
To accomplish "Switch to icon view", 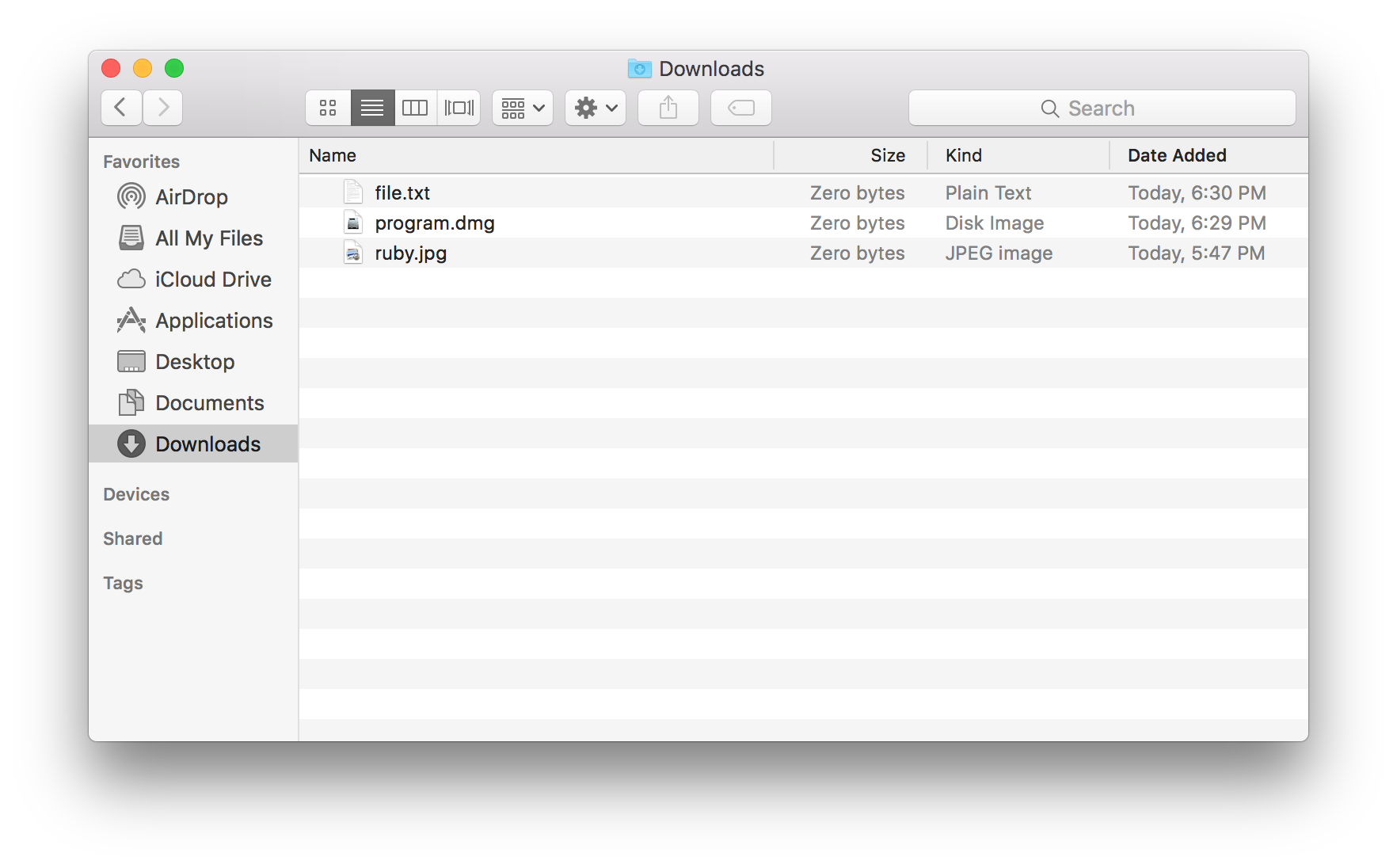I will pos(328,108).
